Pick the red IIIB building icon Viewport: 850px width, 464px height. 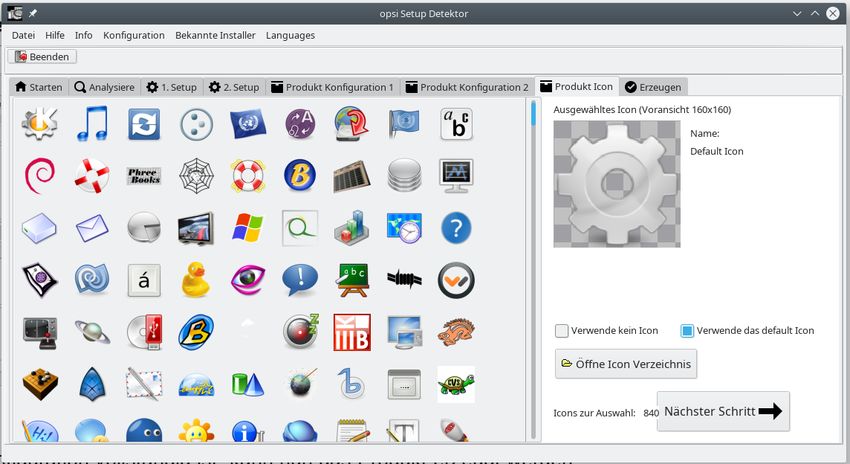pyautogui.click(x=352, y=332)
